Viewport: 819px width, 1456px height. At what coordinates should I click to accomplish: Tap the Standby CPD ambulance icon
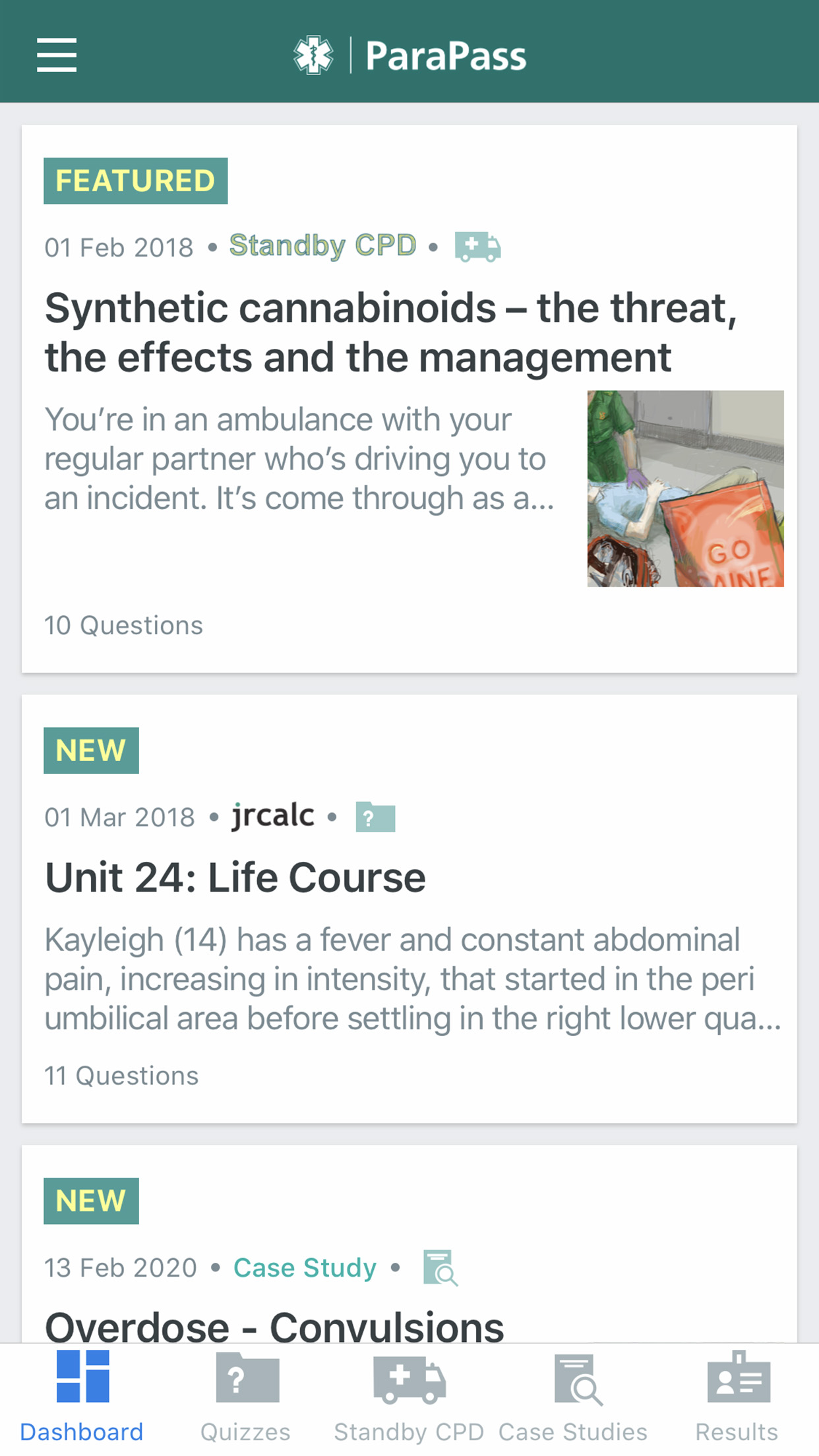(409, 1378)
